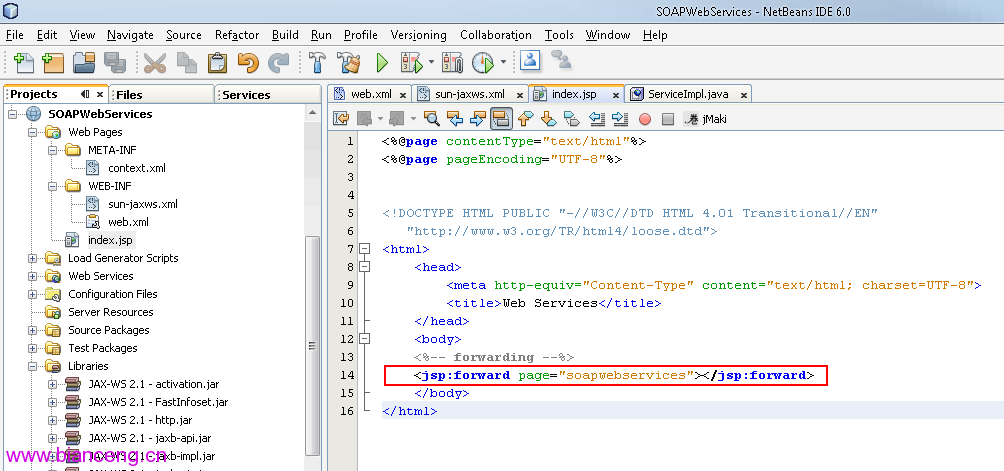Viewport: 1004px width, 471px height.
Task: Build main project with hammer icon
Action: (x=317, y=63)
